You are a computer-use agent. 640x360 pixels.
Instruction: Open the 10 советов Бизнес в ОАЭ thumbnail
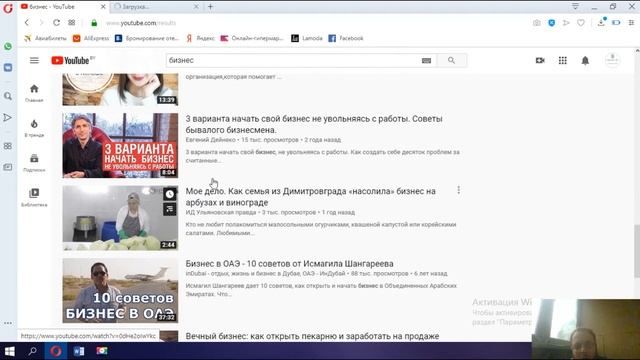pyautogui.click(x=120, y=290)
